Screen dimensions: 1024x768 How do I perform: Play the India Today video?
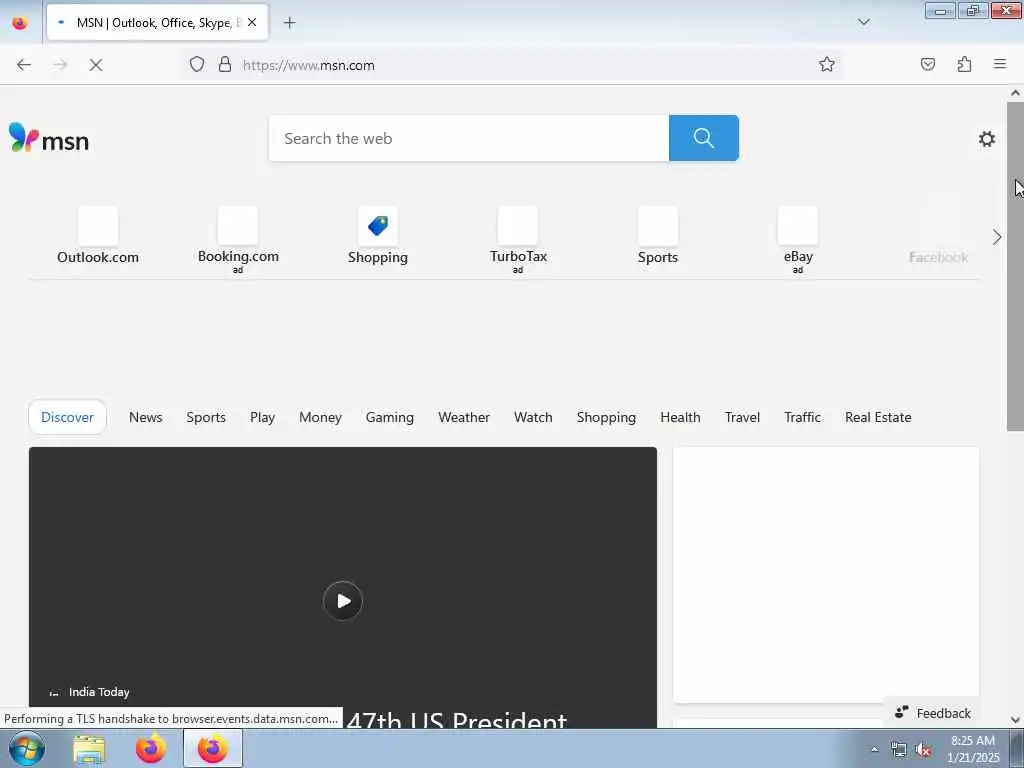pos(342,600)
